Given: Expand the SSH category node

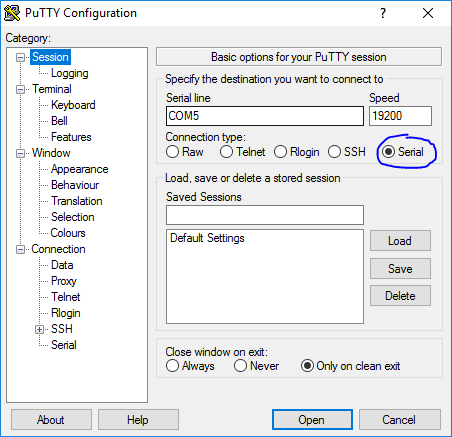Looking at the screenshot, I should pos(39,330).
